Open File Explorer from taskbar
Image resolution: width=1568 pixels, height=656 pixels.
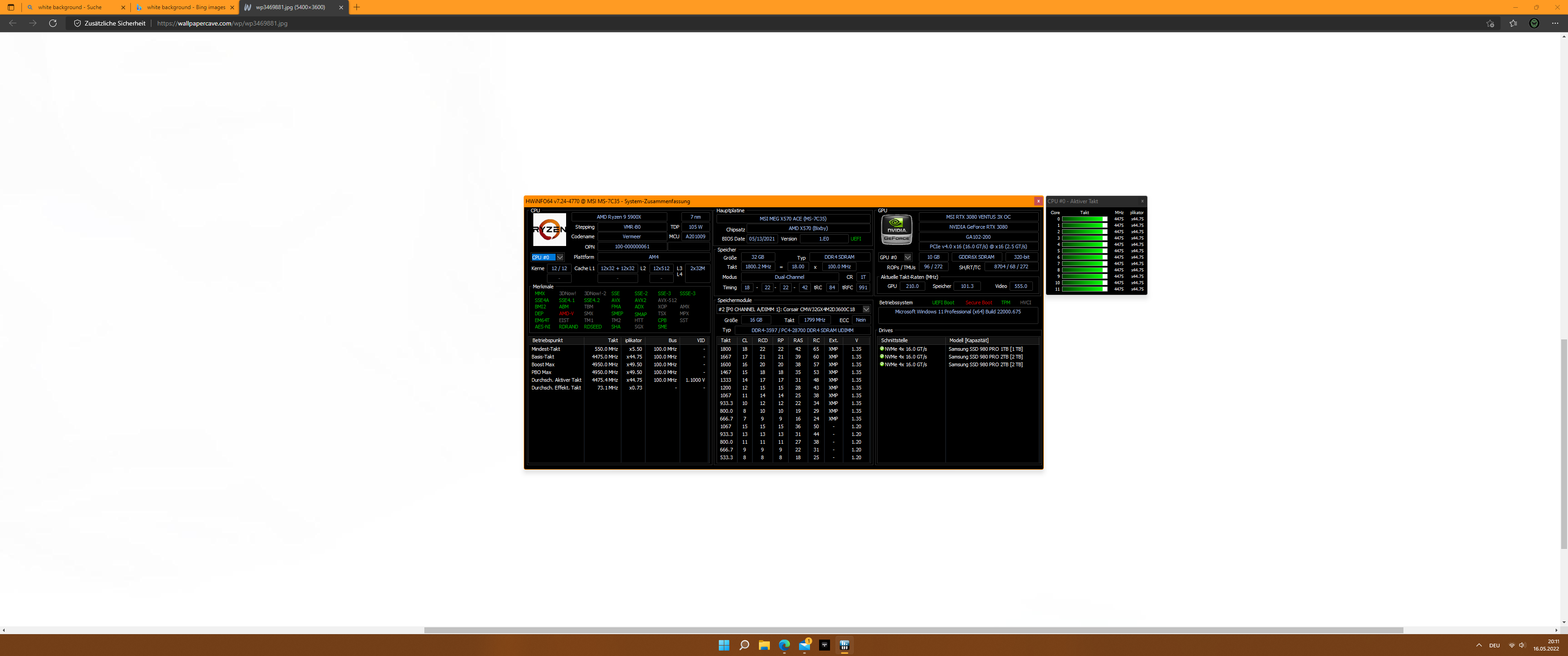[764, 645]
